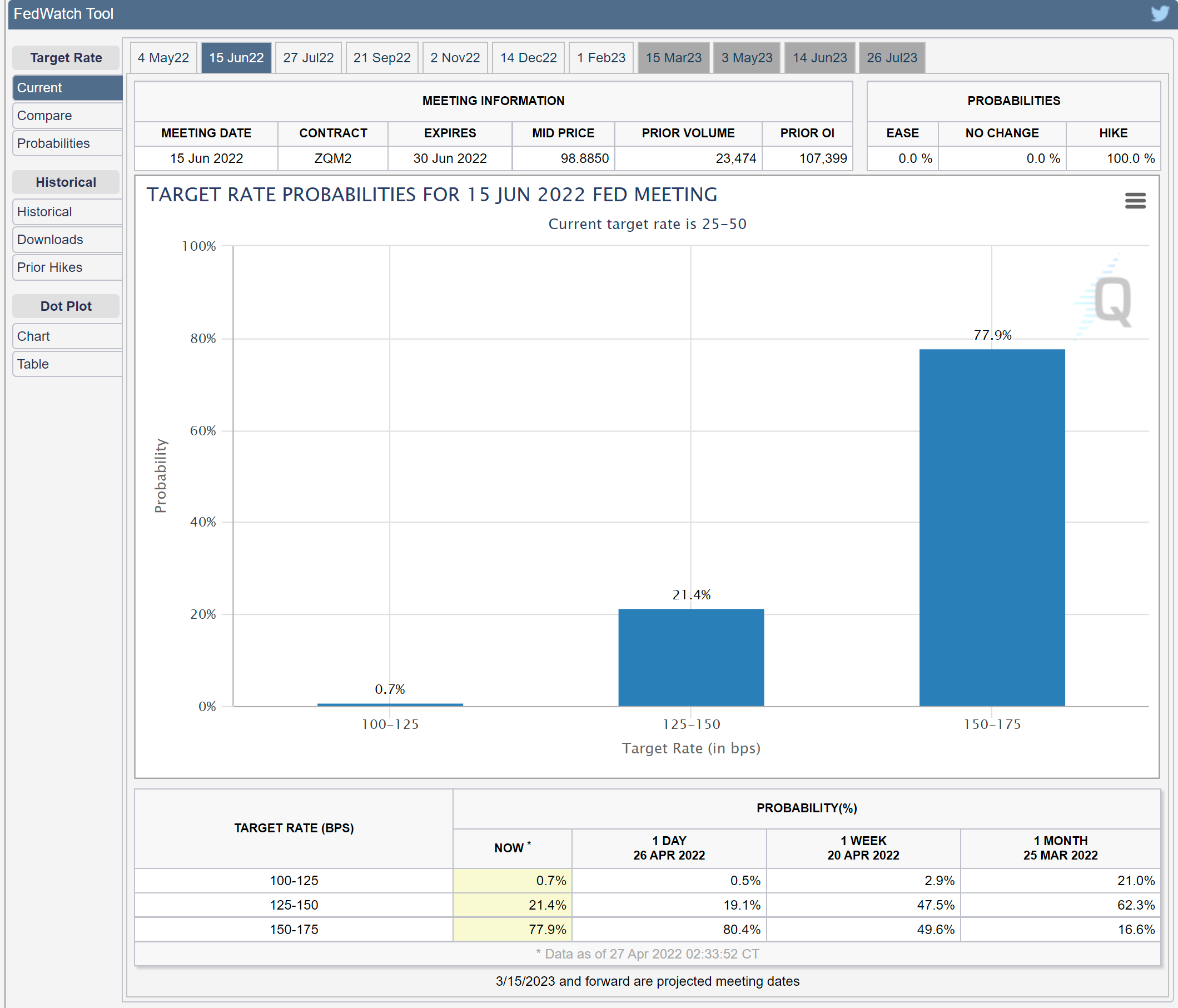Open the 15 Mar23 projected meeting tab
1178x1008 pixels.
[673, 57]
